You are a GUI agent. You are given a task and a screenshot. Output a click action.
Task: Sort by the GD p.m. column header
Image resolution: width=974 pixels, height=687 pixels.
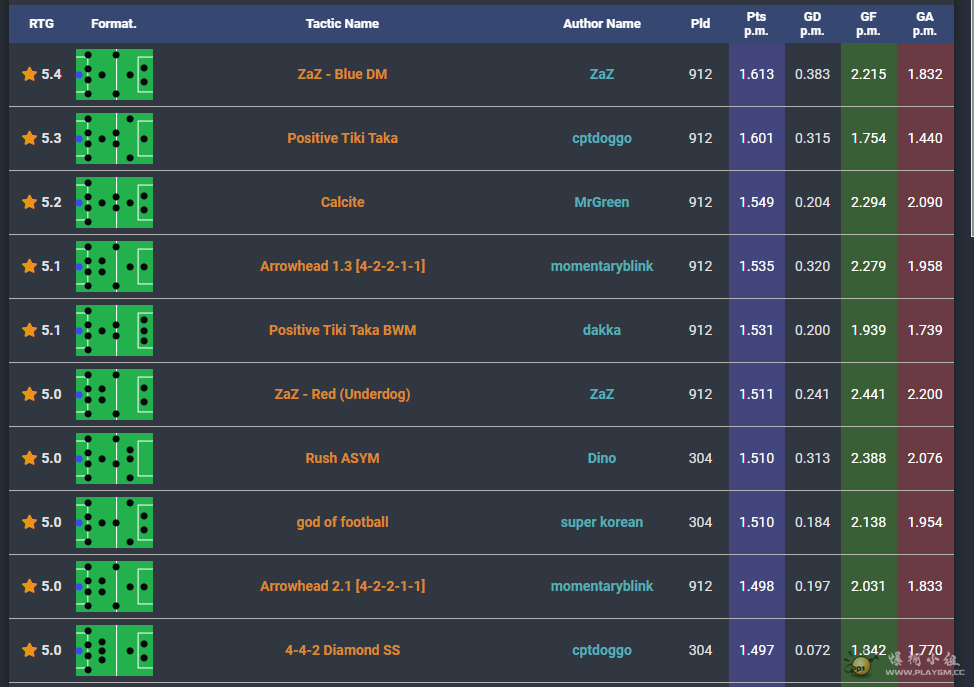(812, 24)
